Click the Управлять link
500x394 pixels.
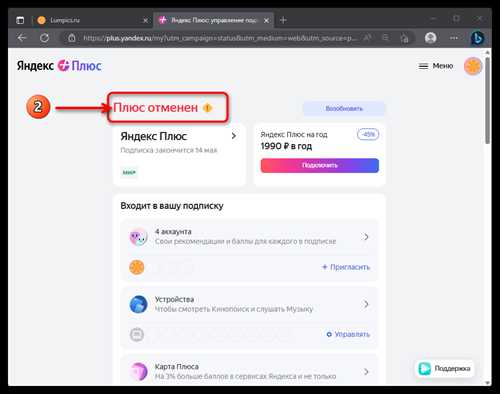pos(348,334)
